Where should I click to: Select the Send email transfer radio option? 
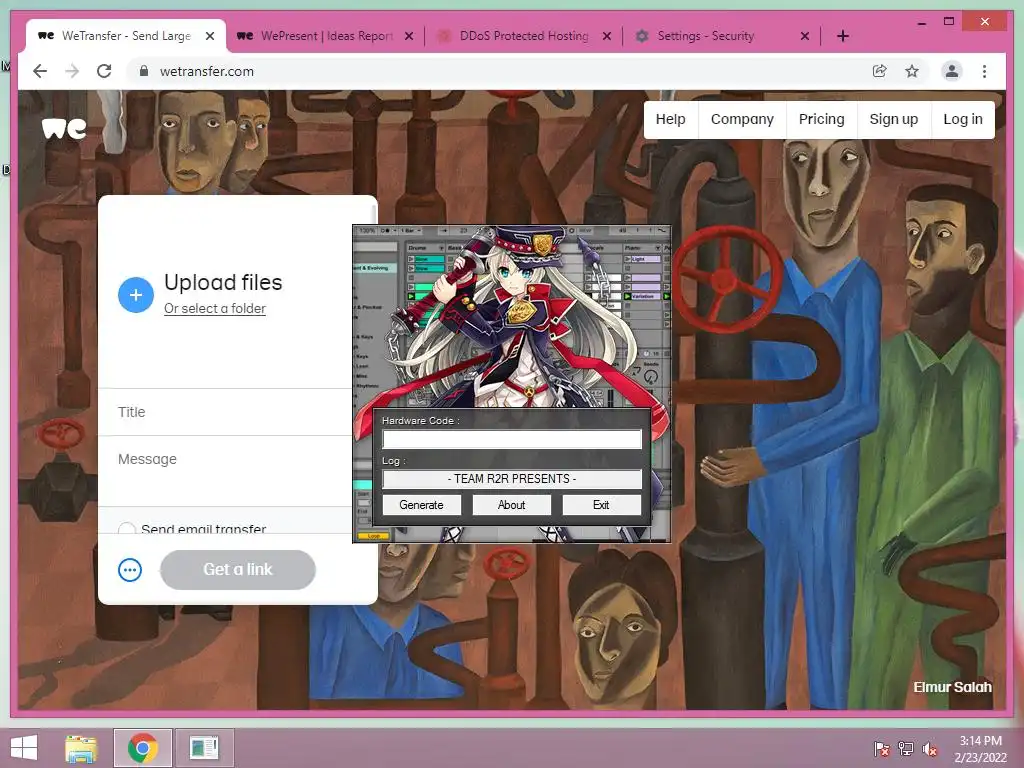coord(127,528)
